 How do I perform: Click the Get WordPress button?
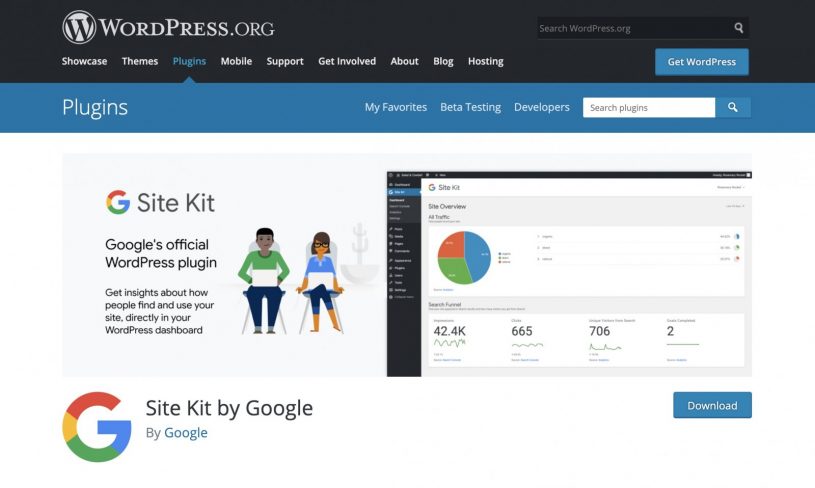pyautogui.click(x=702, y=62)
